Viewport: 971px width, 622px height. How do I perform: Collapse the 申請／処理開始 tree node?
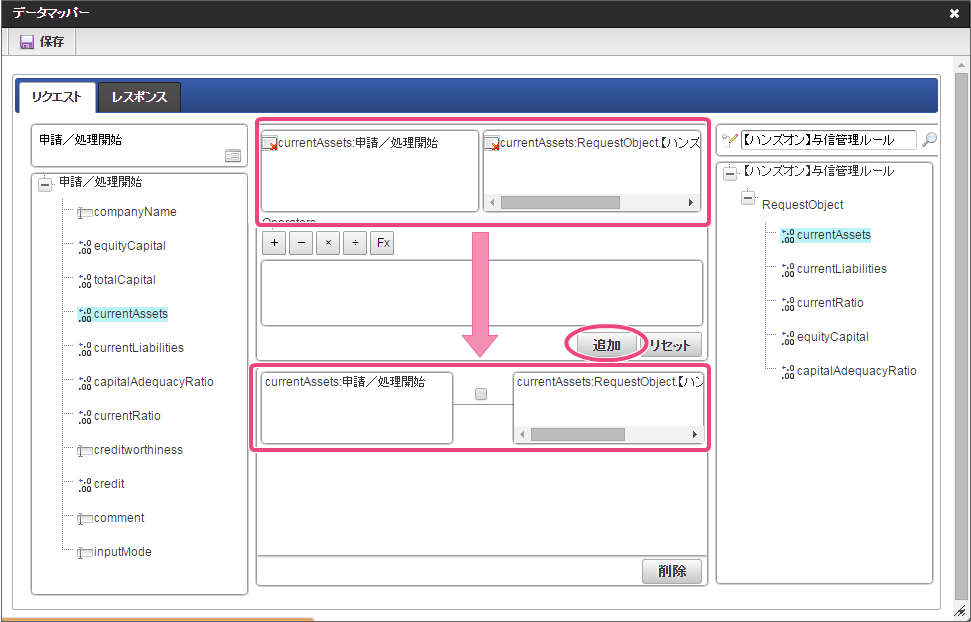click(x=45, y=184)
